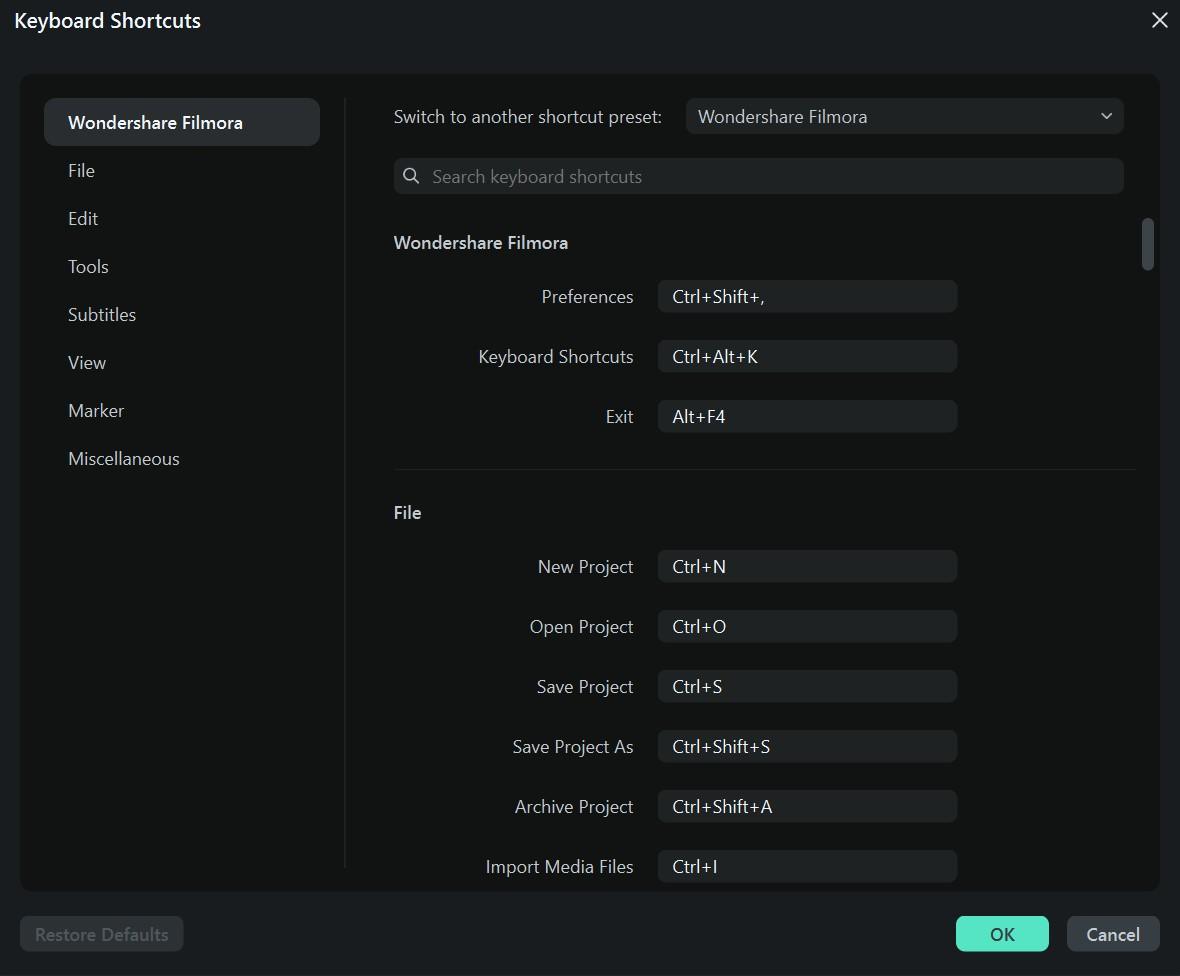This screenshot has width=1180, height=976.
Task: Edit the Save Project Ctrl+S field
Action: coord(807,687)
